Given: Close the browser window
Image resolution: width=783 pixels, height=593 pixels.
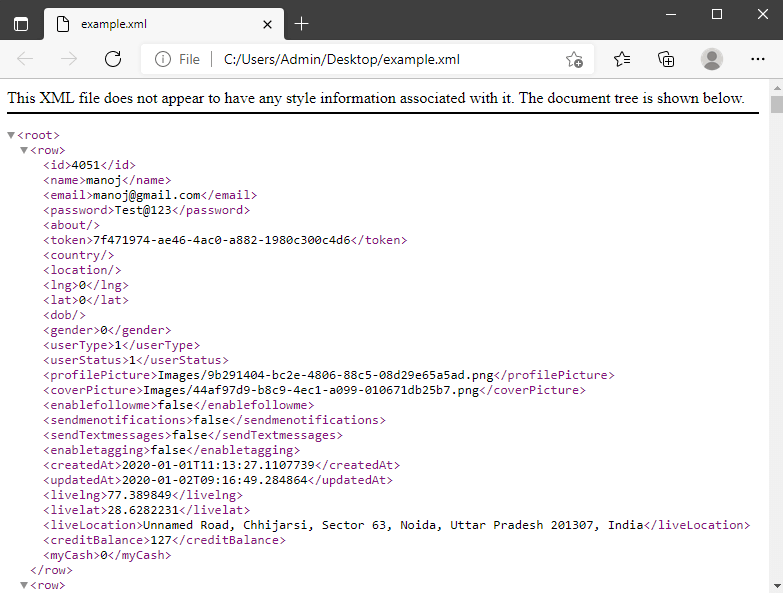Looking at the screenshot, I should pos(763,14).
